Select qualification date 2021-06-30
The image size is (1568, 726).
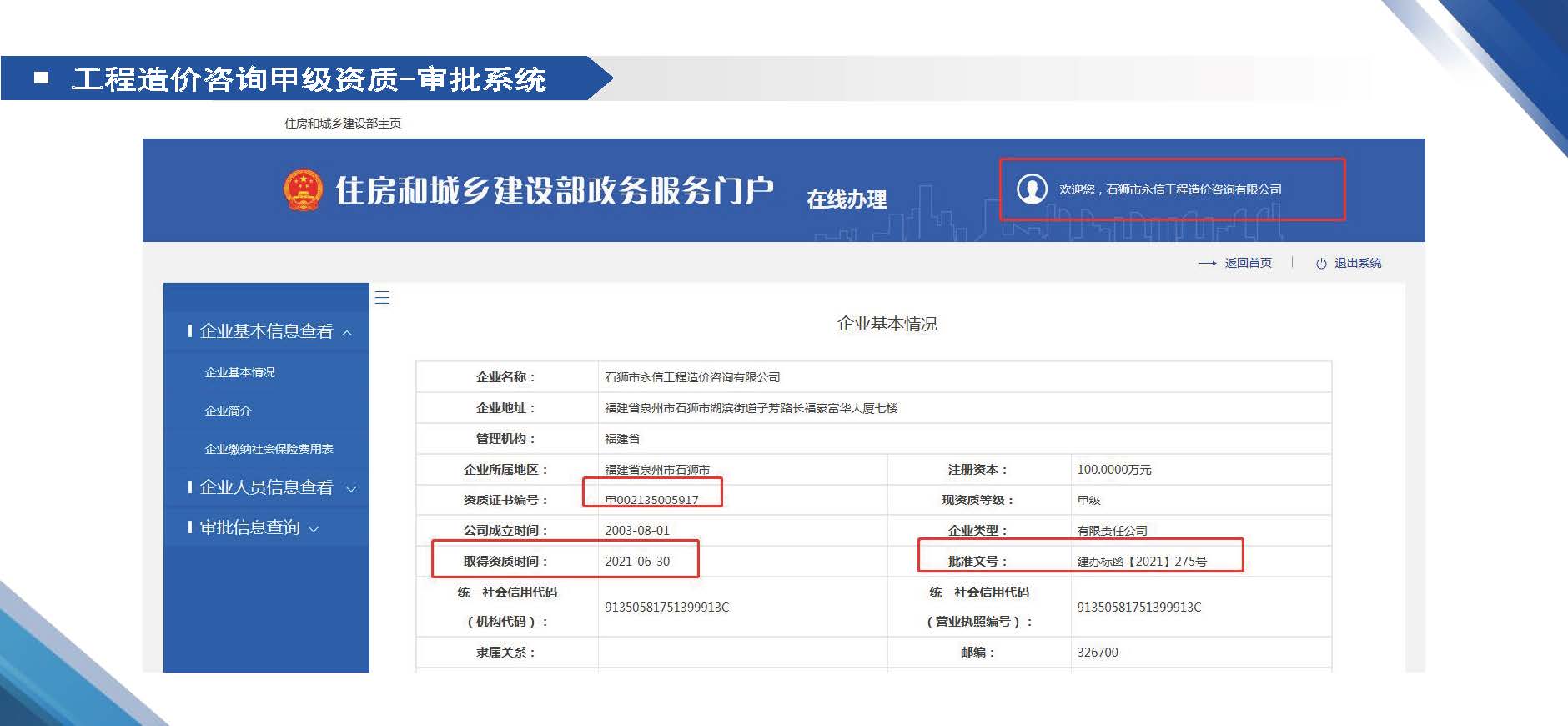pos(637,562)
